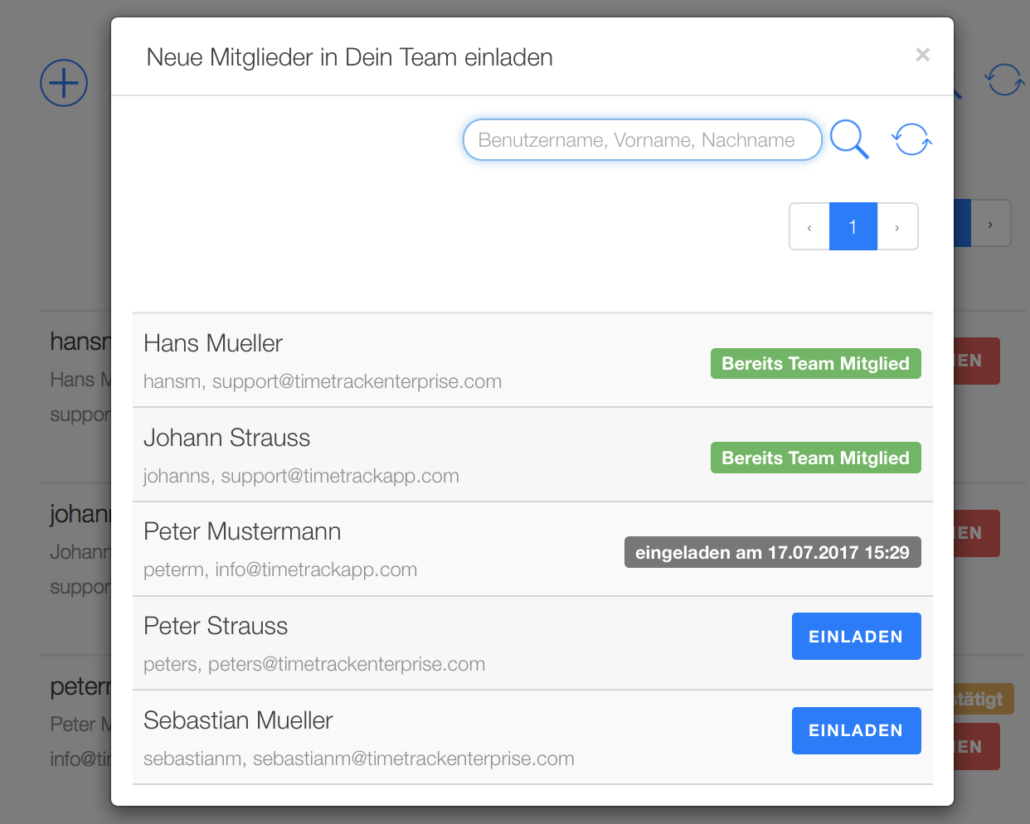Select the Hans Mueller list entry
1030x824 pixels.
coord(532,361)
